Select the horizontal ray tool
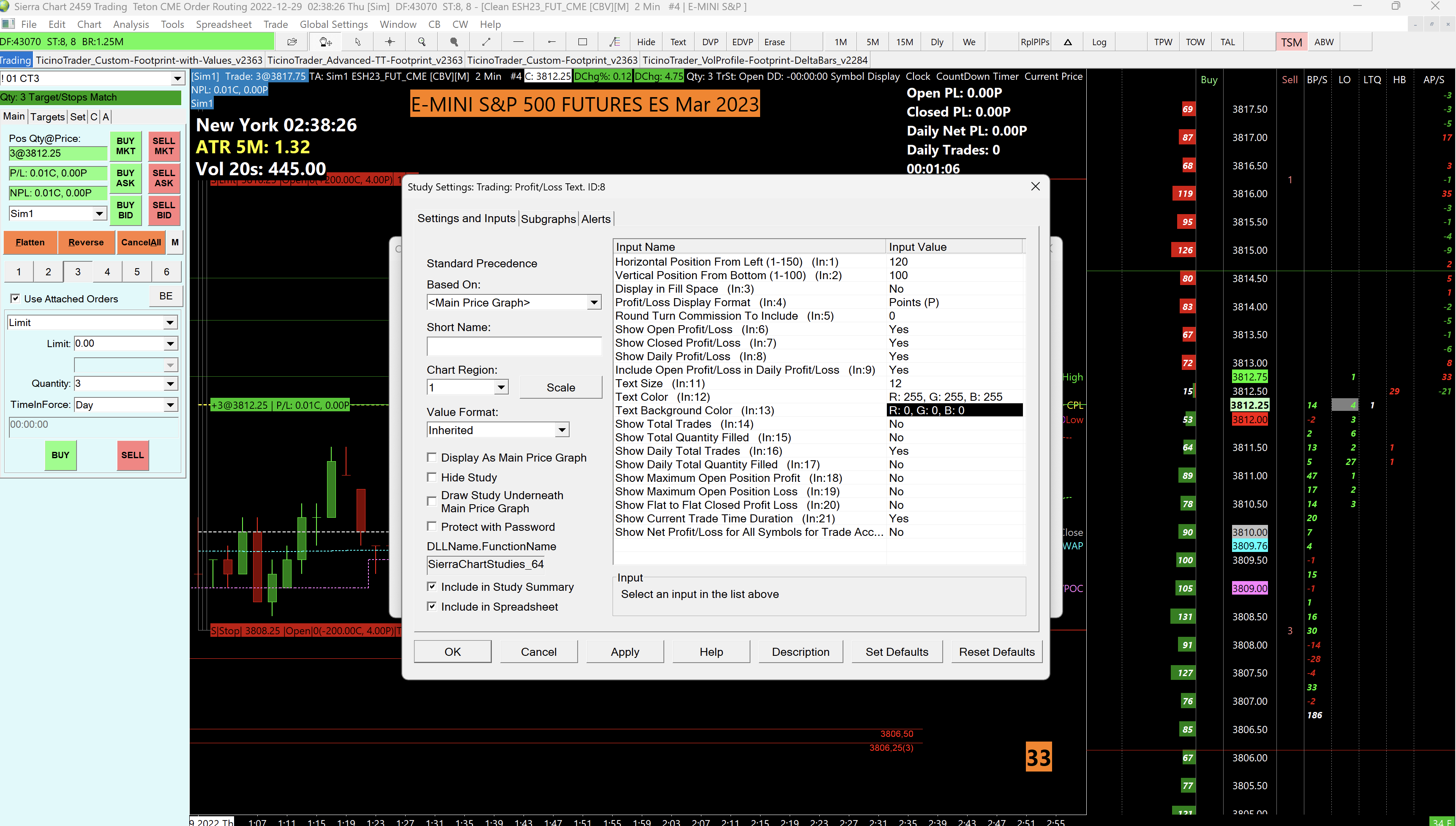 point(551,42)
